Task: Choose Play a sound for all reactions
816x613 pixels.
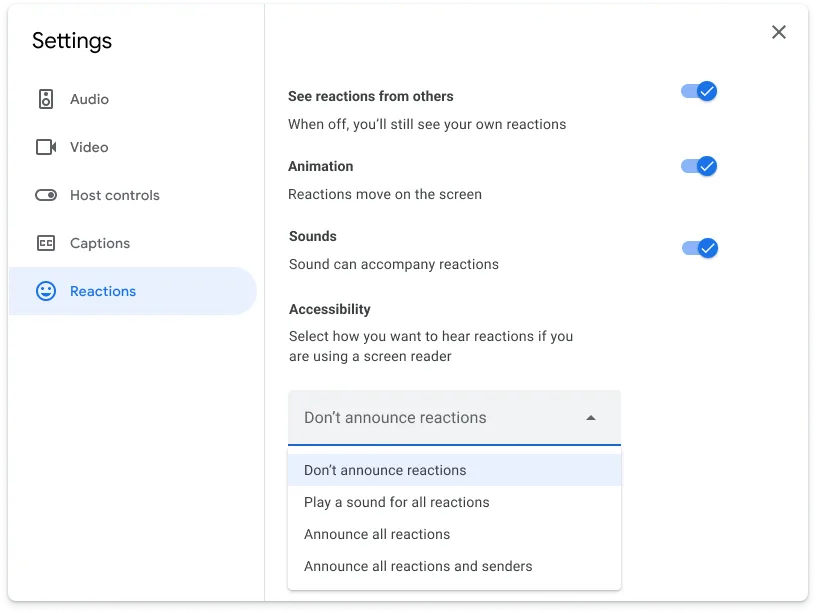Action: pyautogui.click(x=396, y=502)
